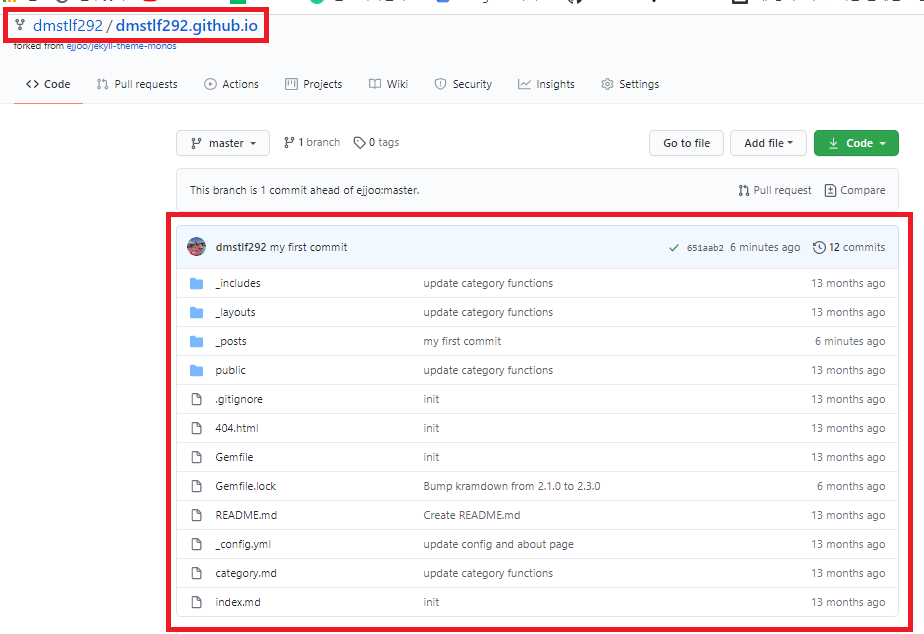Open the ejjoo/jekyll-theme-monos fork source link
Image resolution: width=924 pixels, height=634 pixels.
click(121, 46)
